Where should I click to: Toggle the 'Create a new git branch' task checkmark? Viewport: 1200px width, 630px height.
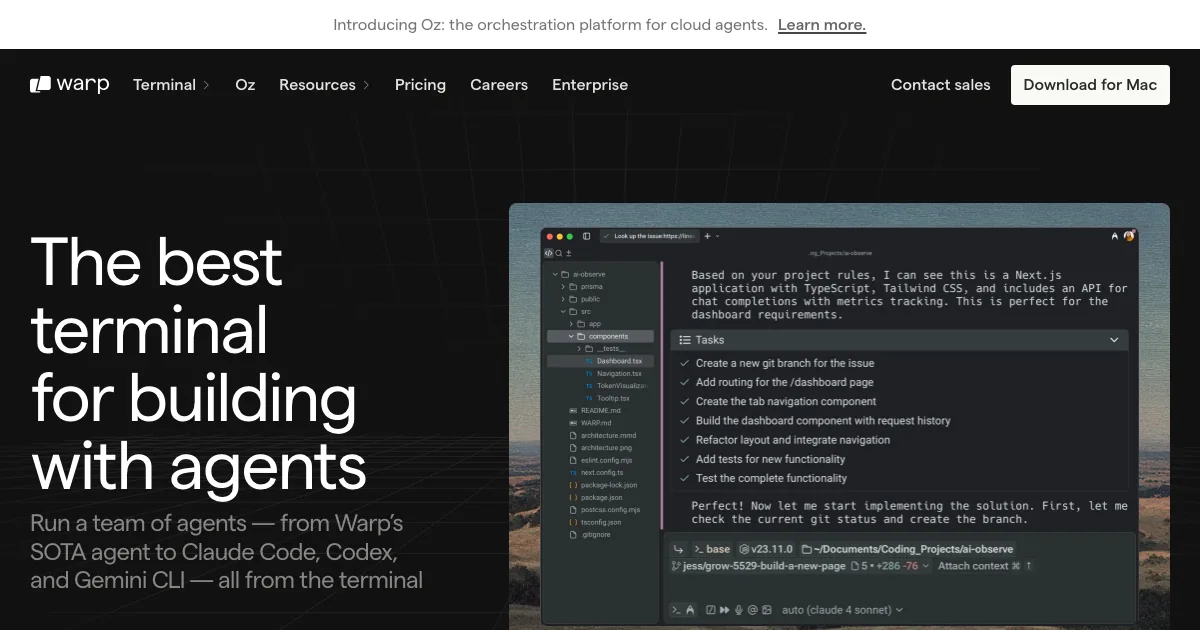(x=685, y=363)
